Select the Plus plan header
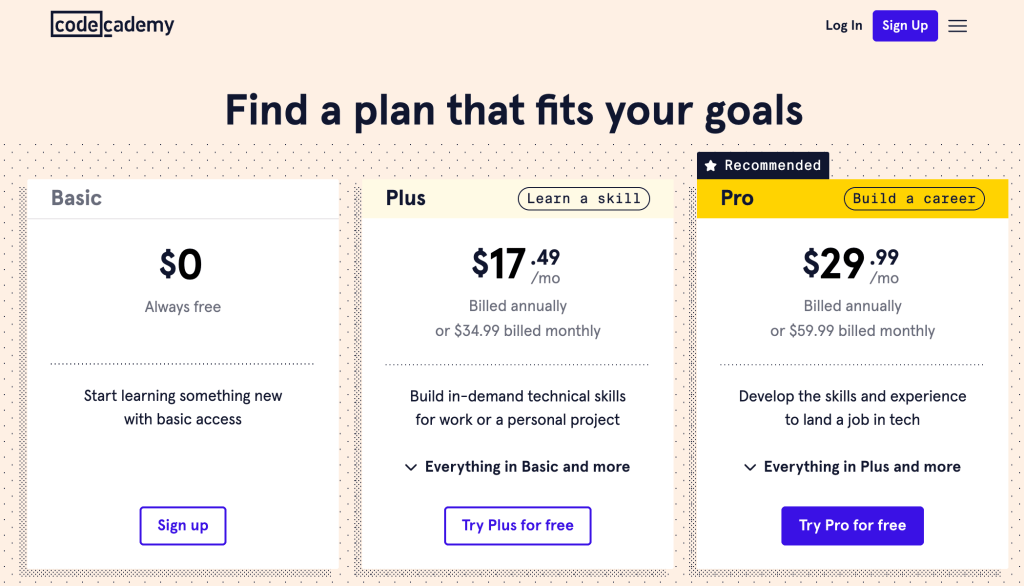 click(518, 199)
